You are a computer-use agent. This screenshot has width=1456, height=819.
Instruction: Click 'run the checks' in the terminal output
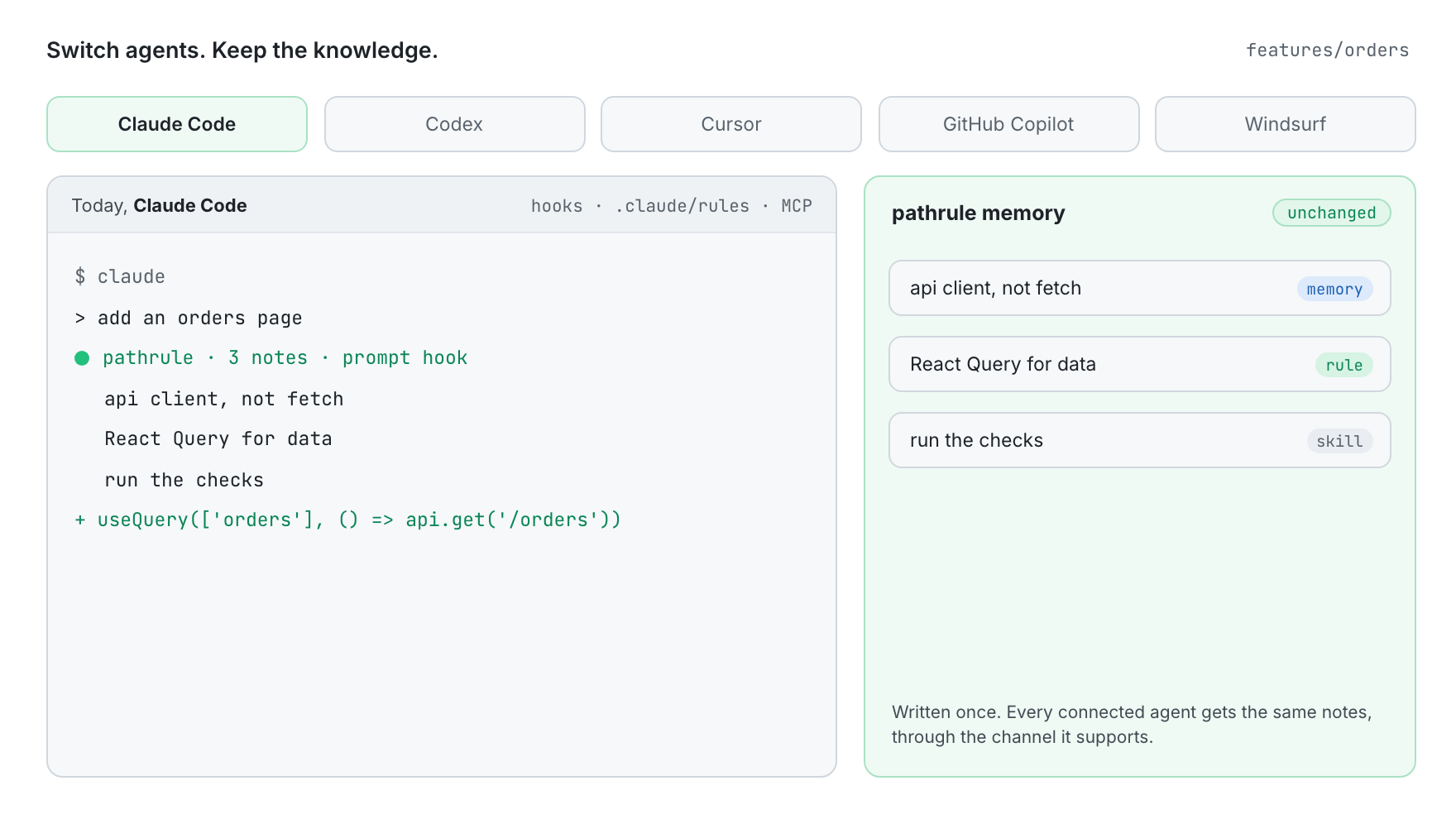tap(184, 480)
